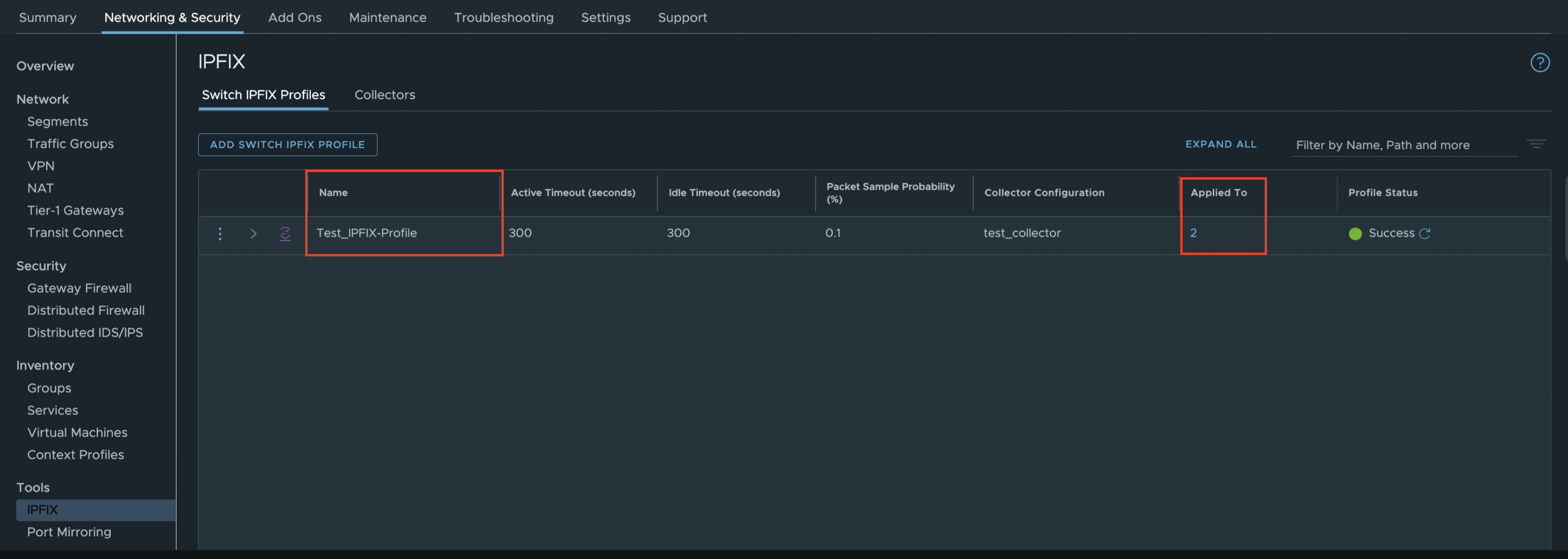Click ADD SWITCH IPFIX PROFILE
The width and height of the screenshot is (1568, 559).
pyautogui.click(x=287, y=145)
